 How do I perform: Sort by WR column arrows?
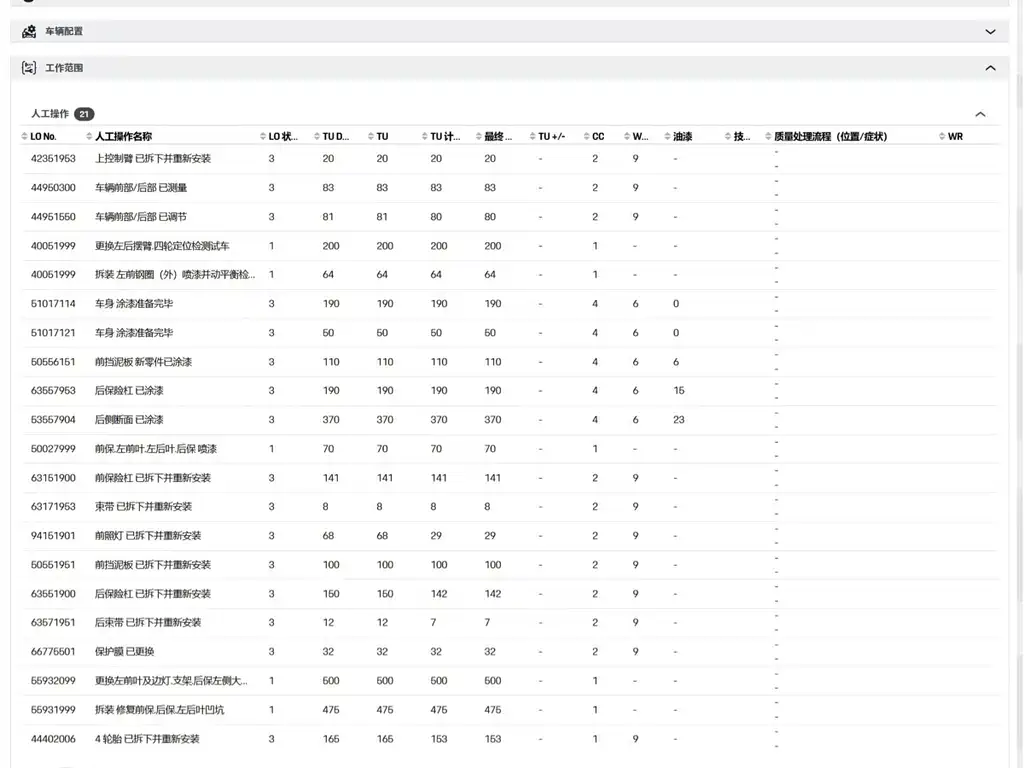pos(942,136)
